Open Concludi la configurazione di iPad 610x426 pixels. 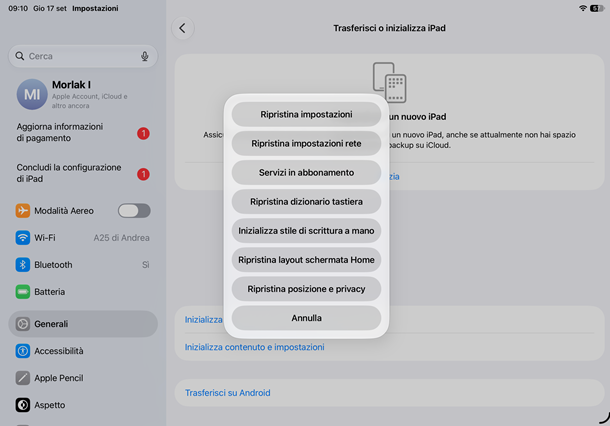click(83, 173)
